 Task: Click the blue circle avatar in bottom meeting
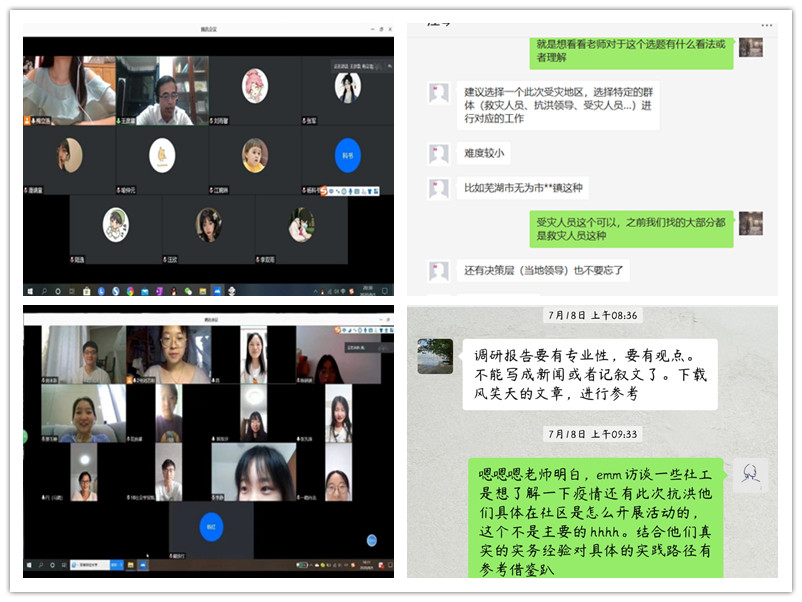click(x=210, y=528)
